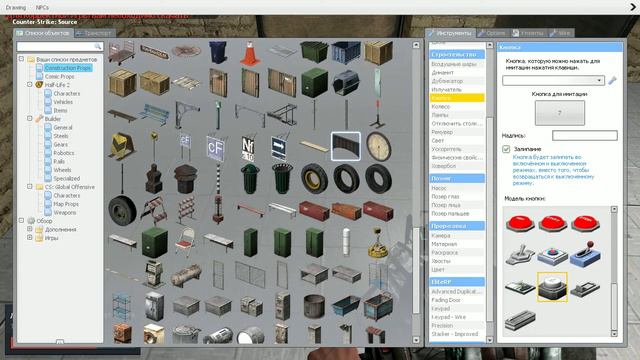Switch to the Оружие tab
The height and width of the screenshot is (360, 640).
pyautogui.click(x=492, y=33)
